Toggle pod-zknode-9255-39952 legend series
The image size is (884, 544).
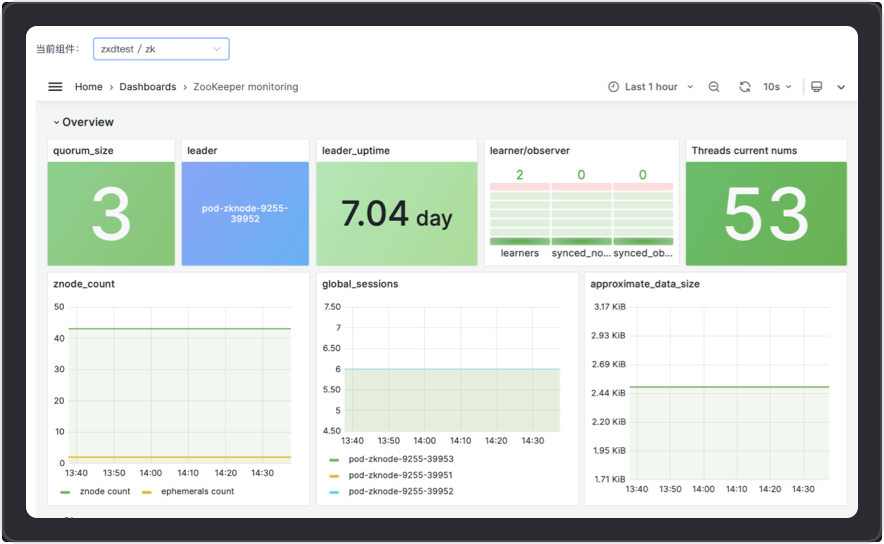click(x=400, y=491)
